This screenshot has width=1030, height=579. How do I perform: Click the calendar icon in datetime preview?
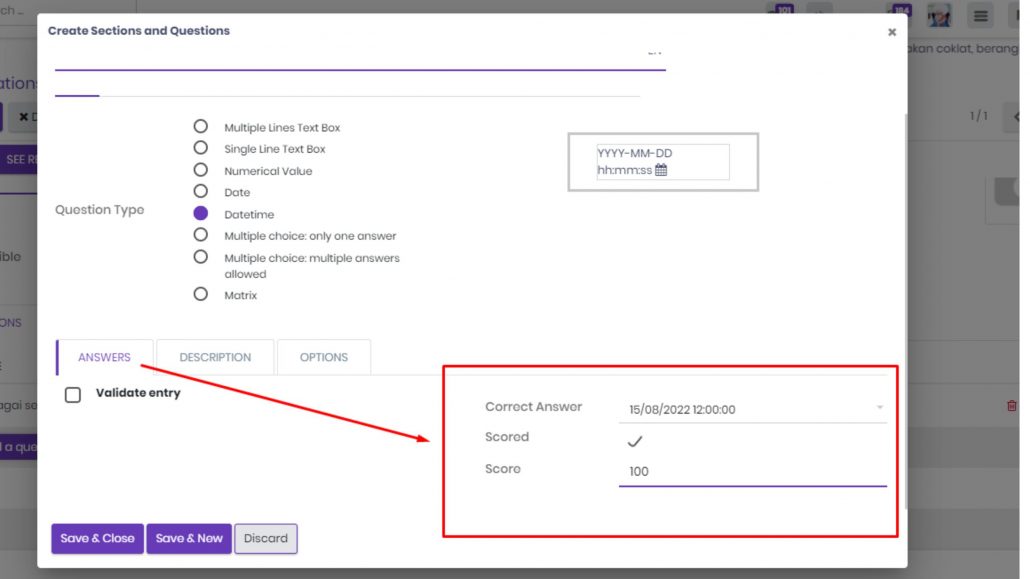[x=661, y=170]
